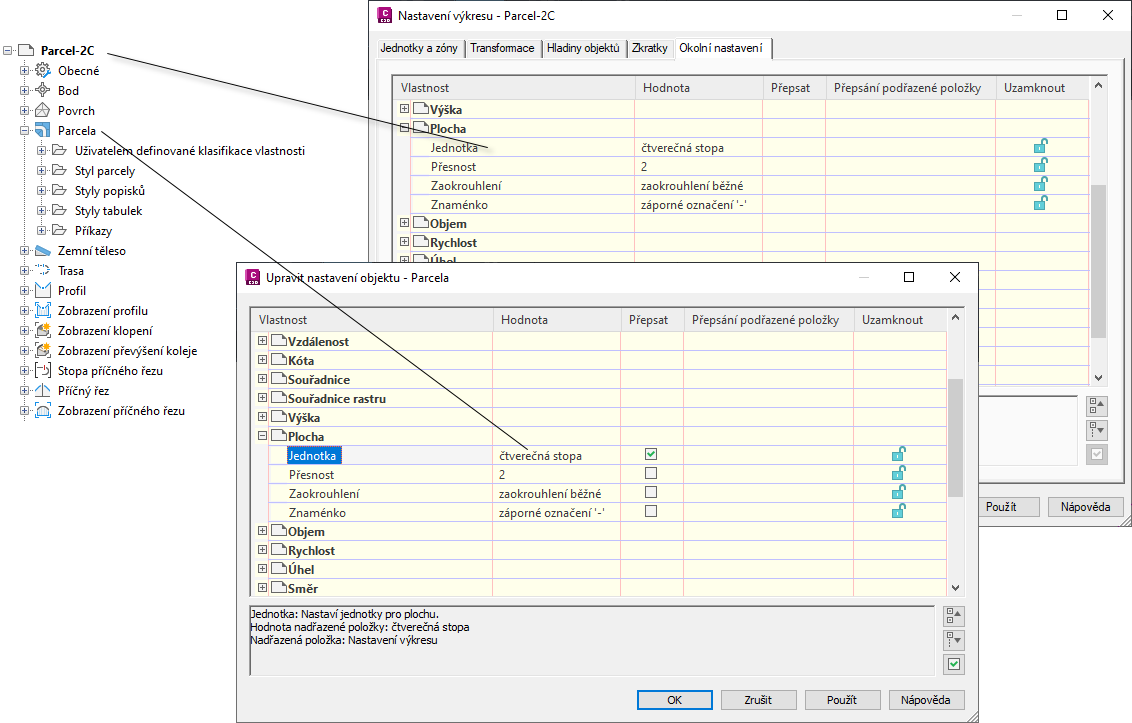Viewport: 1132px width, 723px height.
Task: Open Jednotky a zóny tab
Action: tap(419, 48)
